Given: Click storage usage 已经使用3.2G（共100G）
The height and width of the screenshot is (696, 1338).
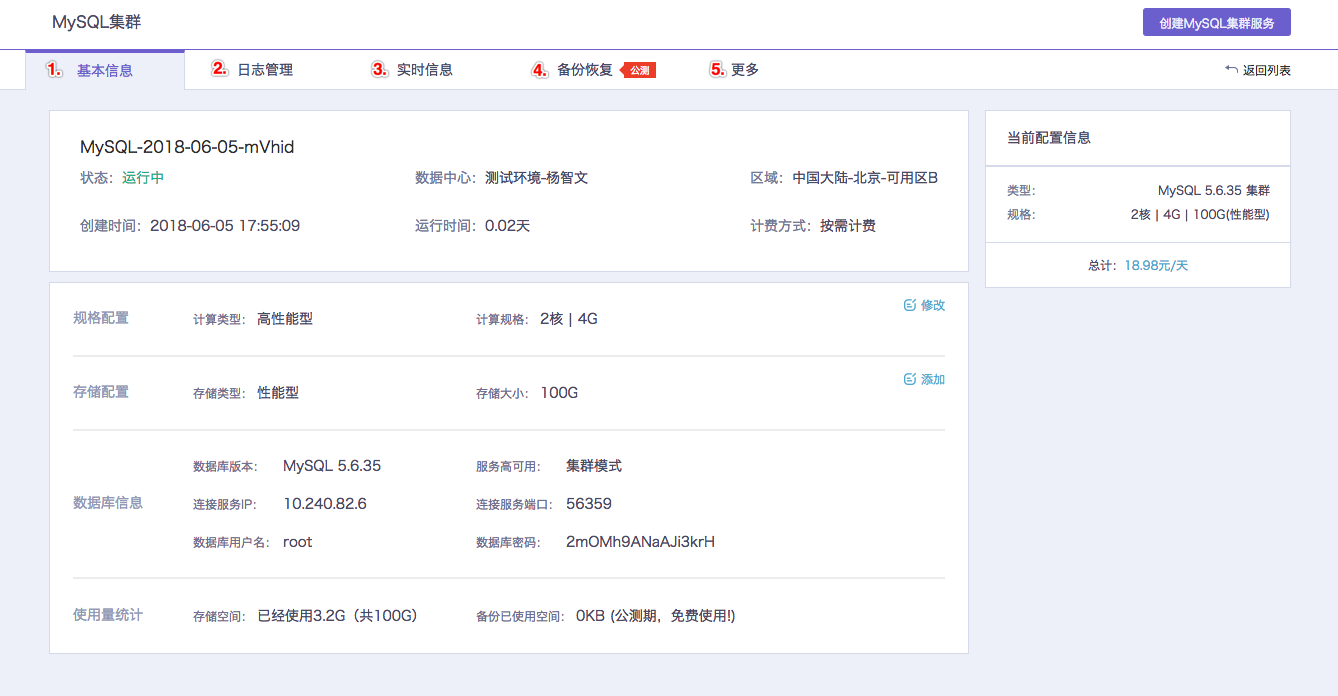Looking at the screenshot, I should (x=337, y=616).
